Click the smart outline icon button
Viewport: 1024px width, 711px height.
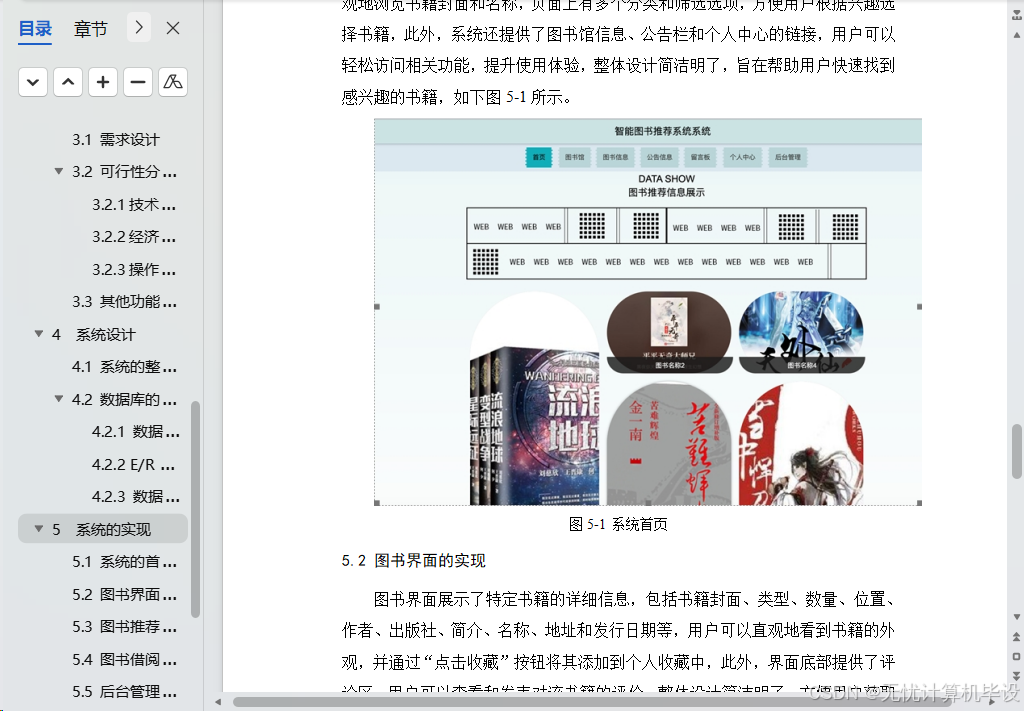click(173, 82)
